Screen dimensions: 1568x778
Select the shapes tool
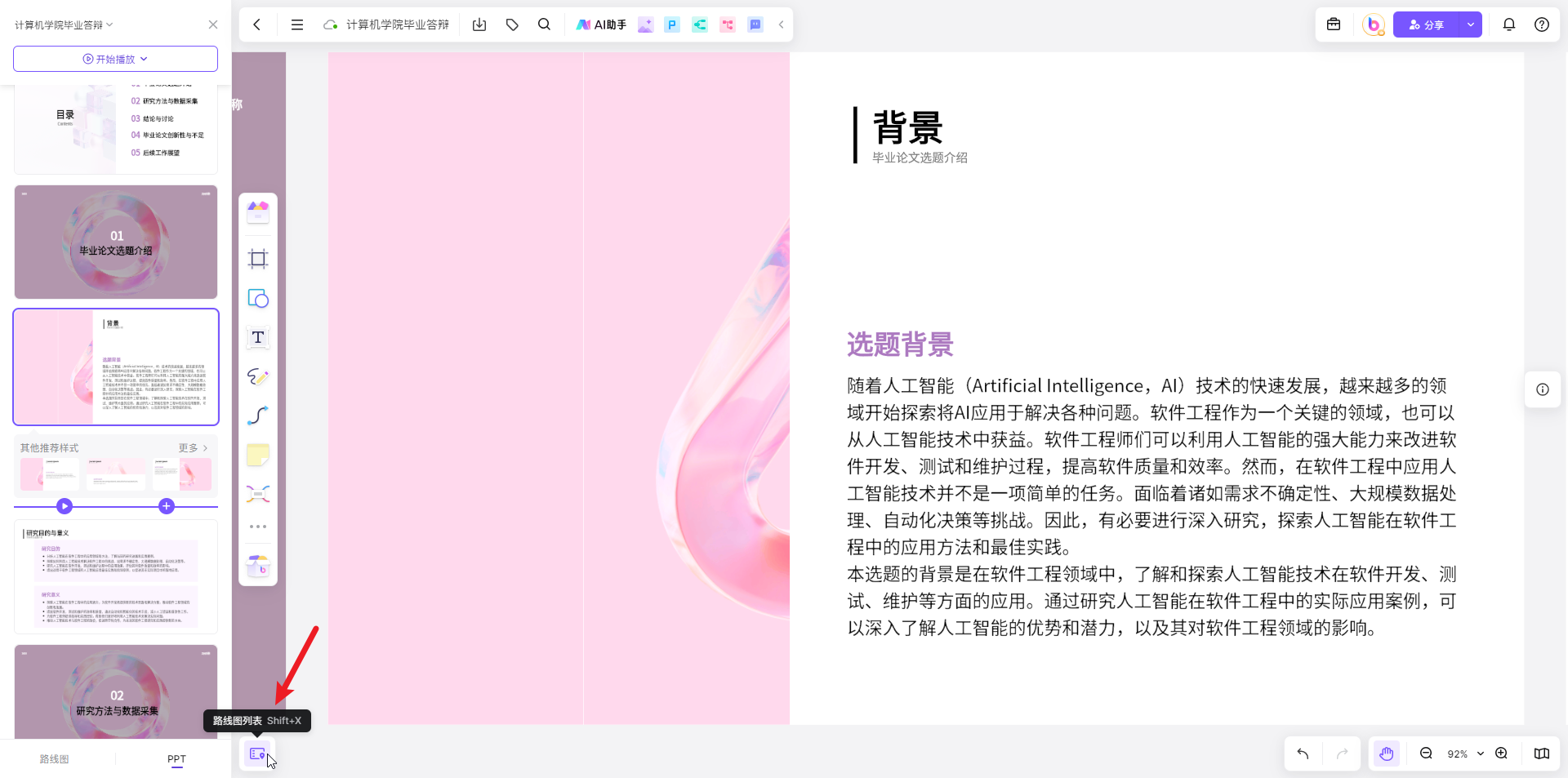click(x=258, y=299)
